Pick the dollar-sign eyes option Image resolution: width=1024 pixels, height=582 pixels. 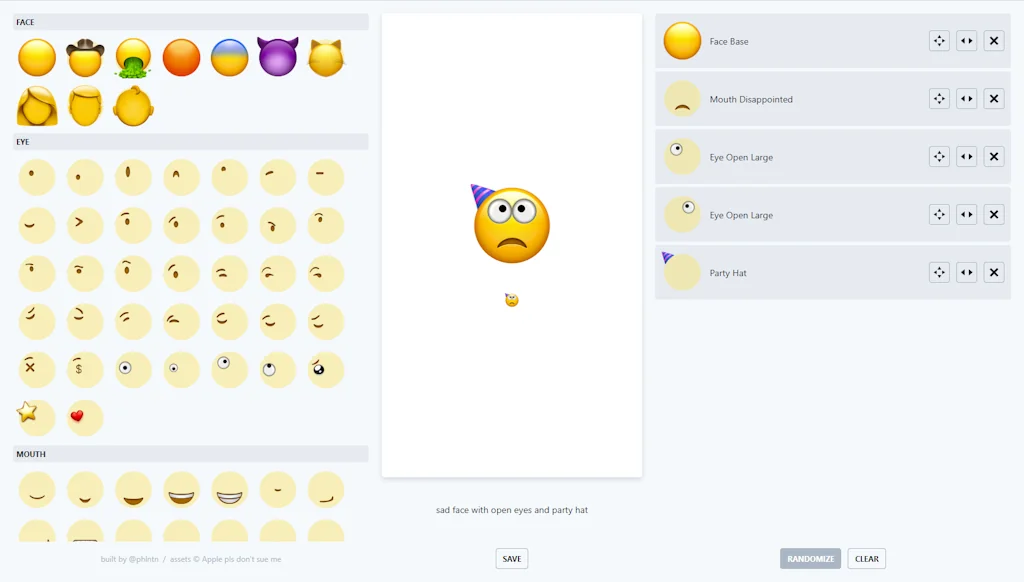click(x=85, y=369)
